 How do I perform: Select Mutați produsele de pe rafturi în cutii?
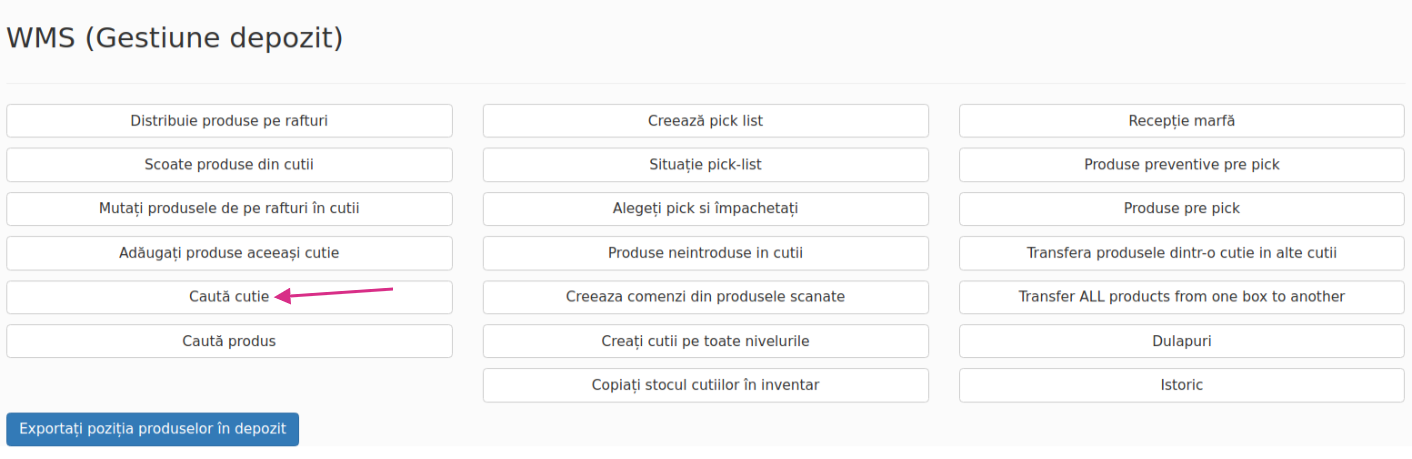[x=229, y=209]
